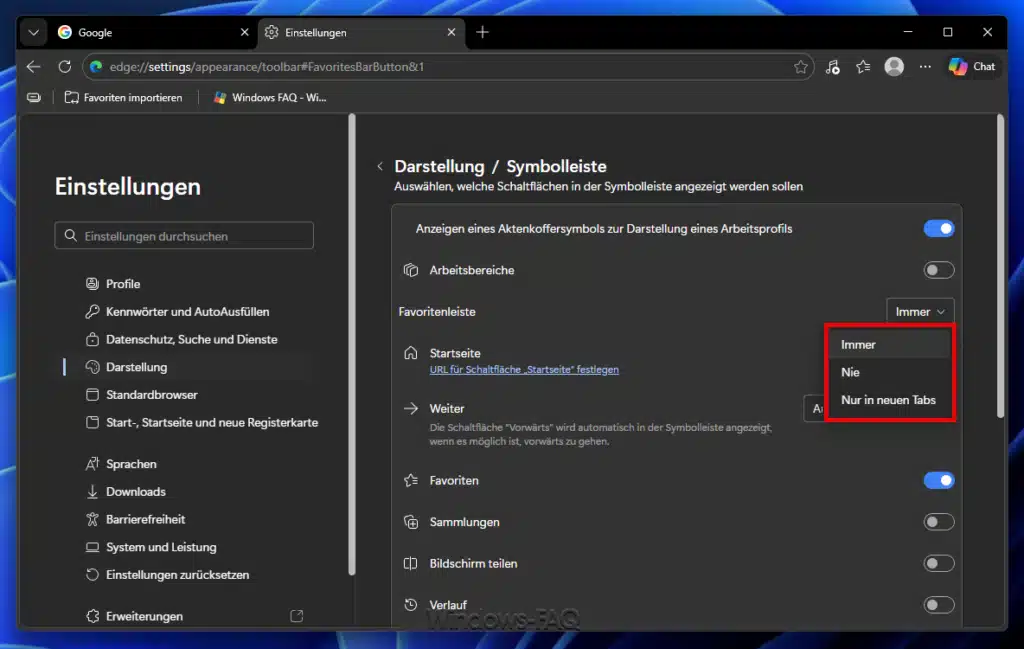Viewport: 1024px width, 649px height.
Task: Enable the Arbeitsbereiche toggle
Action: click(938, 269)
